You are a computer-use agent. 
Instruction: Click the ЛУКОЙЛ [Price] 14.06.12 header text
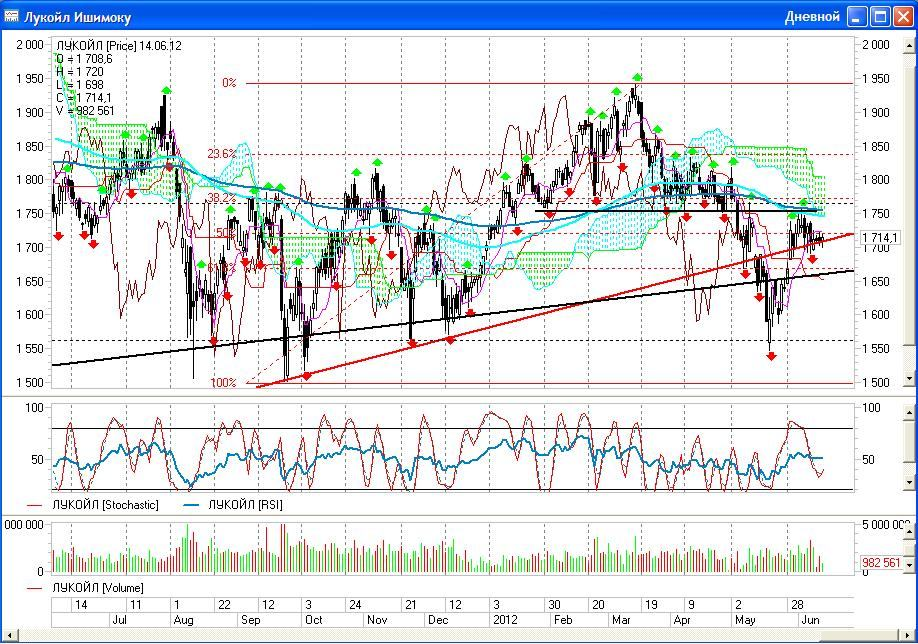119,46
